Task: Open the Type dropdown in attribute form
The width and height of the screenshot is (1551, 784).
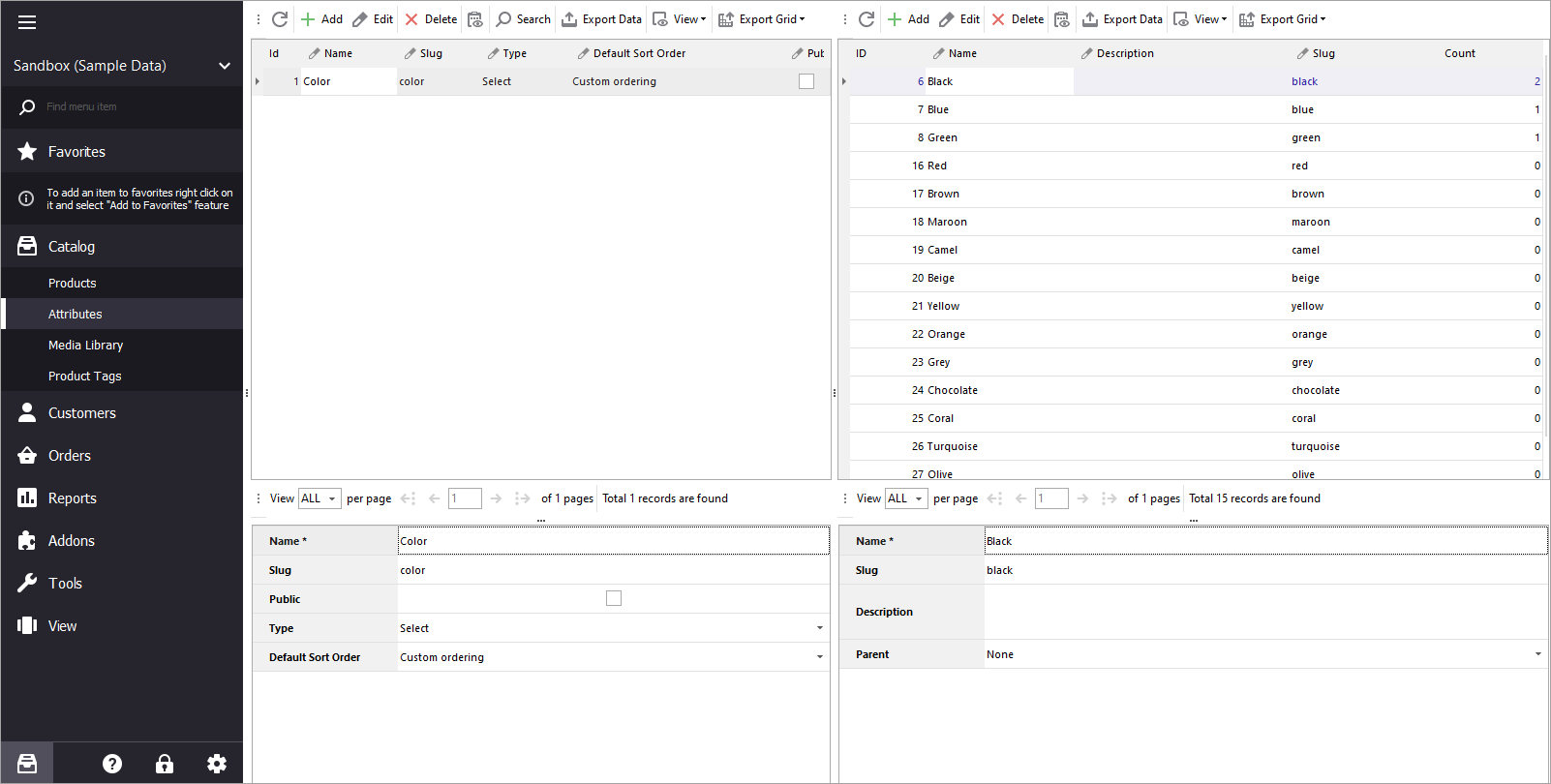Action: [x=819, y=628]
